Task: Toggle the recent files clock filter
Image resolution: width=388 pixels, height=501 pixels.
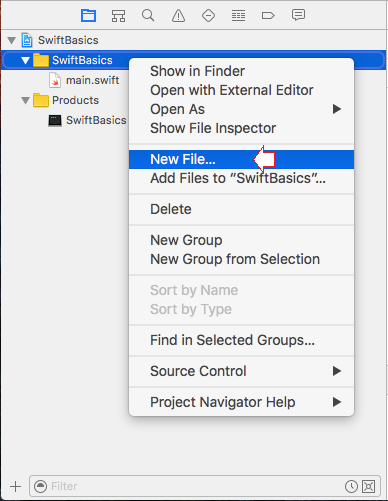Action: [x=351, y=486]
